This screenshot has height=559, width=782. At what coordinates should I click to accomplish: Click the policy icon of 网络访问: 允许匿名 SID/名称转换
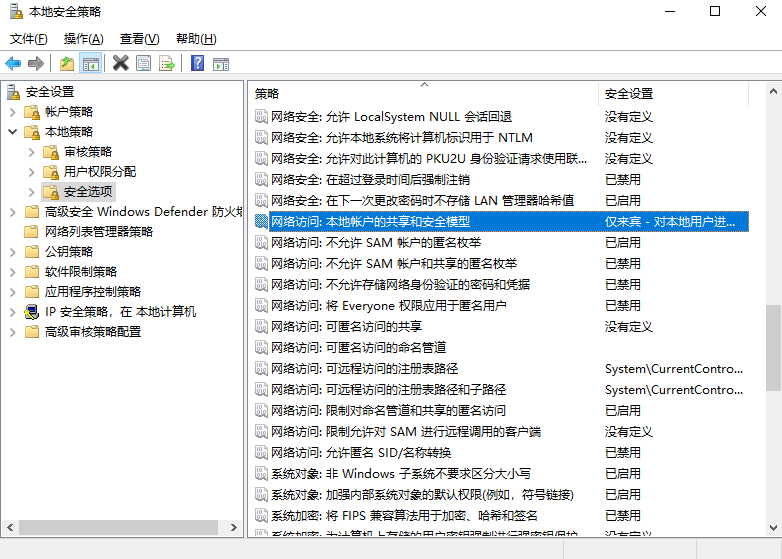click(261, 453)
